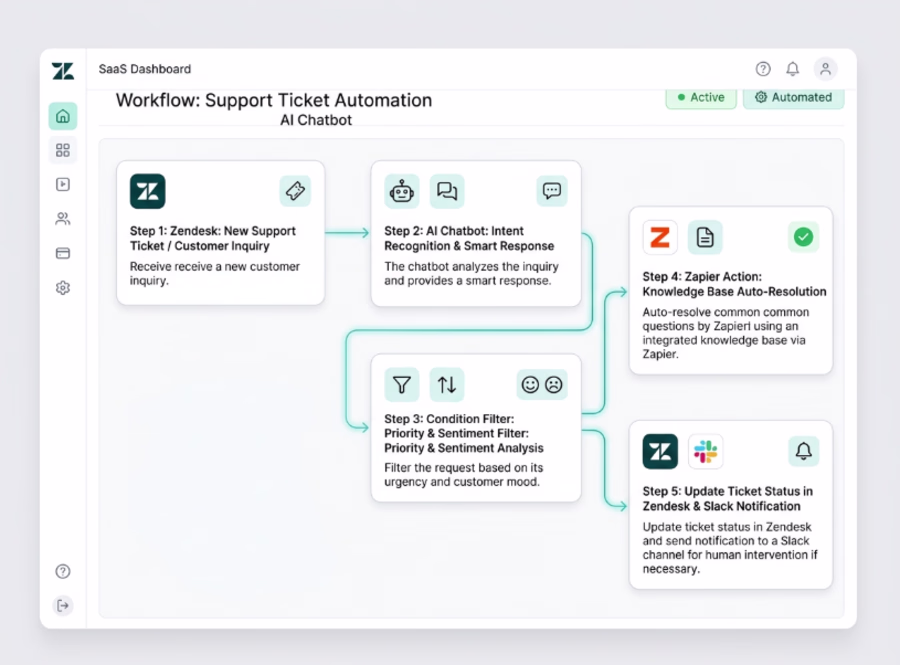This screenshot has height=665, width=900.
Task: Click 'Filter the request based on its urgency' text
Action: point(464,475)
